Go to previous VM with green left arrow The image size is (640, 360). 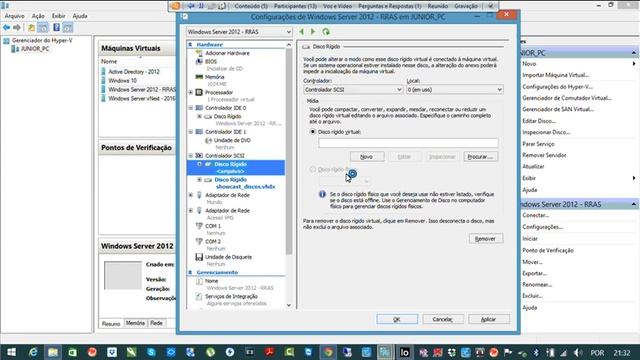[x=302, y=31]
